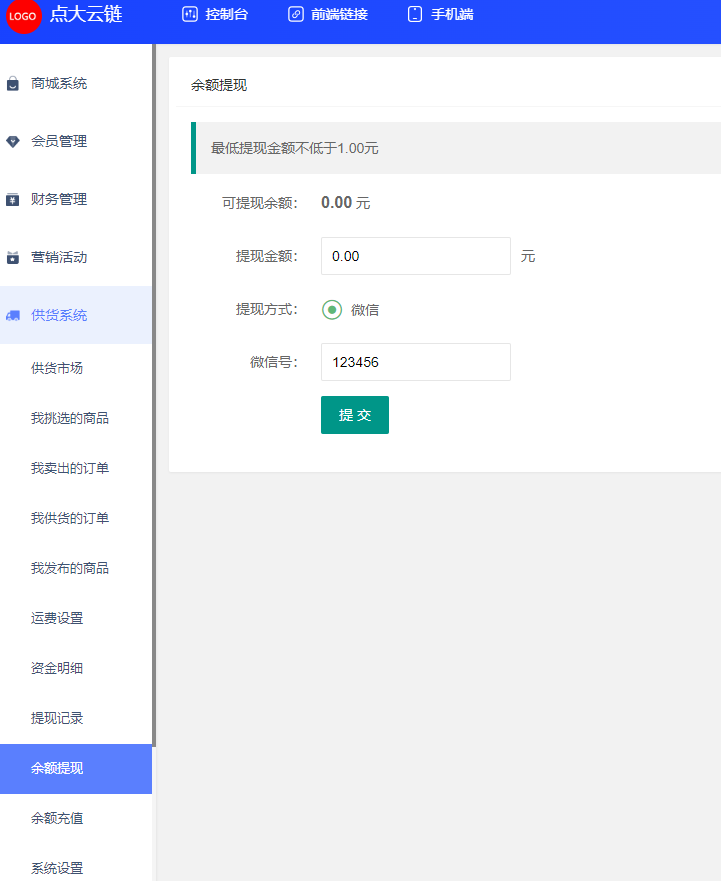This screenshot has height=881, width=721.
Task: Click the green 提交 button
Action: pyautogui.click(x=355, y=415)
